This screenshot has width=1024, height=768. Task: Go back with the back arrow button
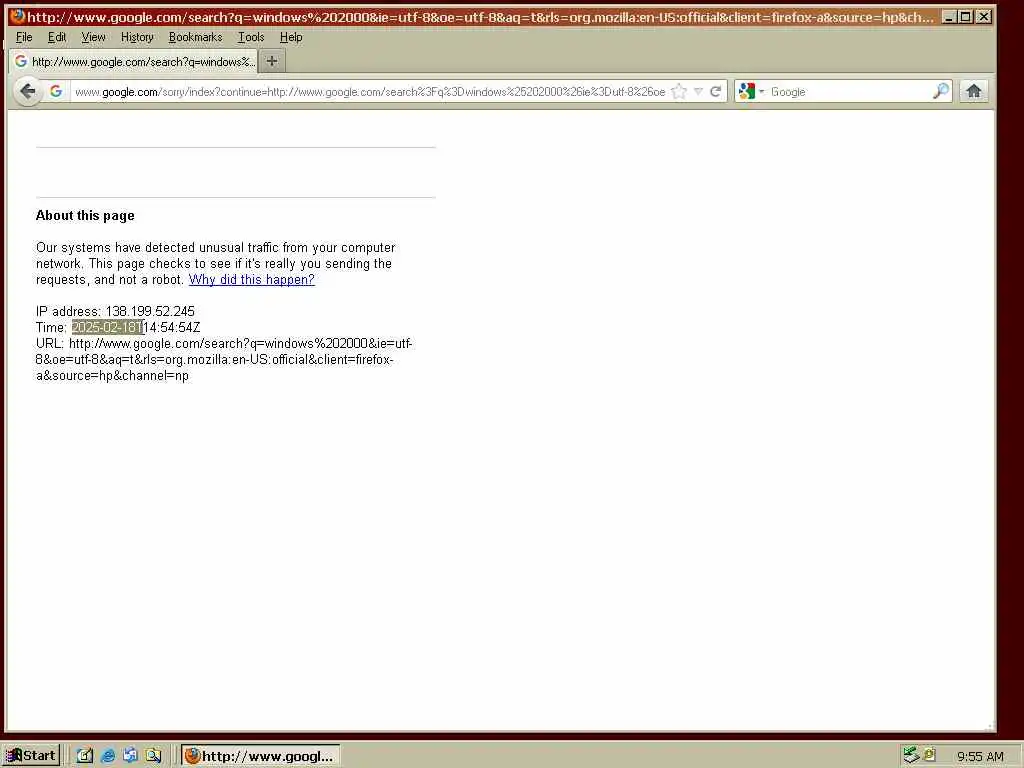pyautogui.click(x=27, y=91)
